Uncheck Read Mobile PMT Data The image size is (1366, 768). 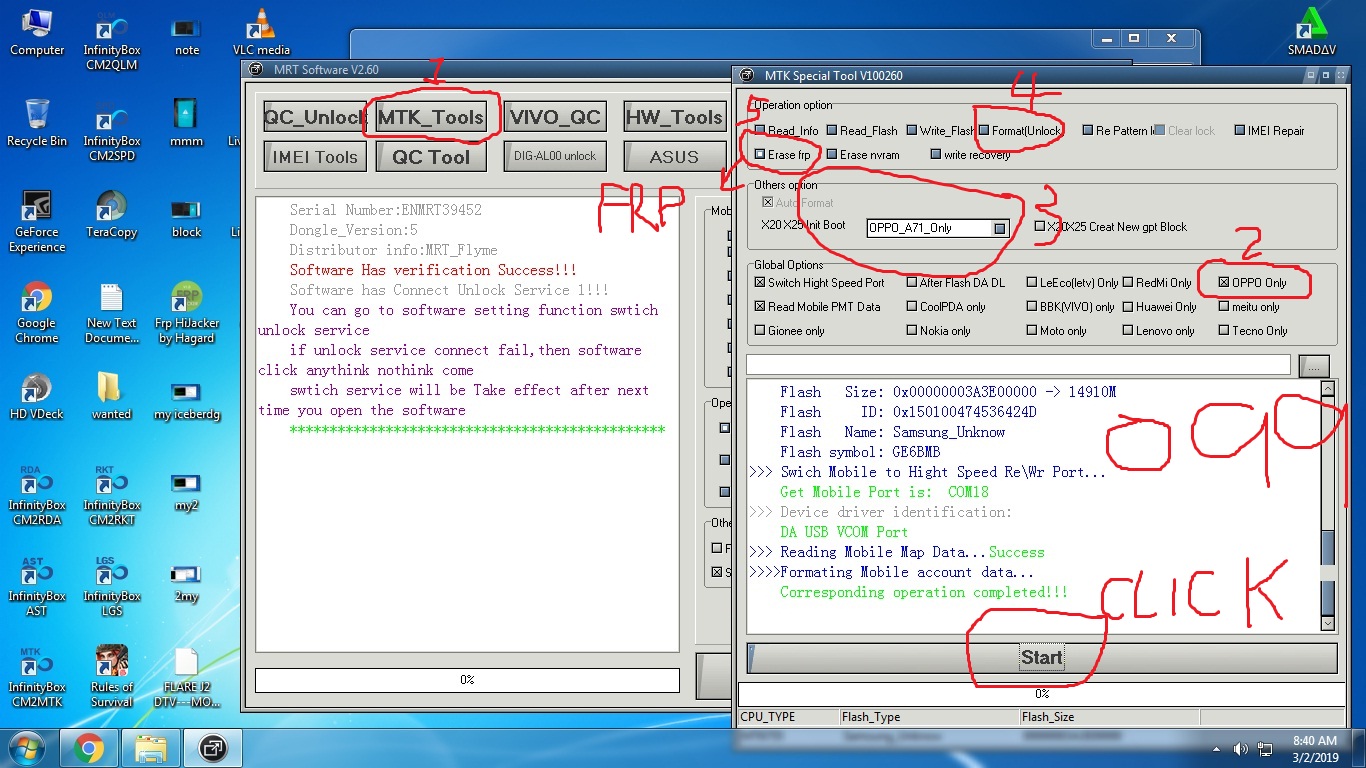coord(818,307)
